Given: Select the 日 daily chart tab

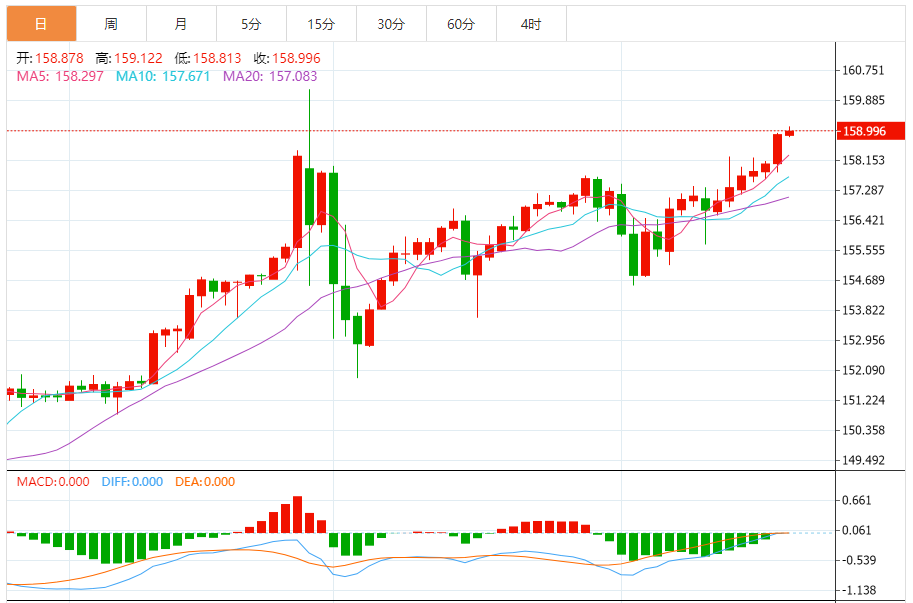Looking at the screenshot, I should (41, 24).
